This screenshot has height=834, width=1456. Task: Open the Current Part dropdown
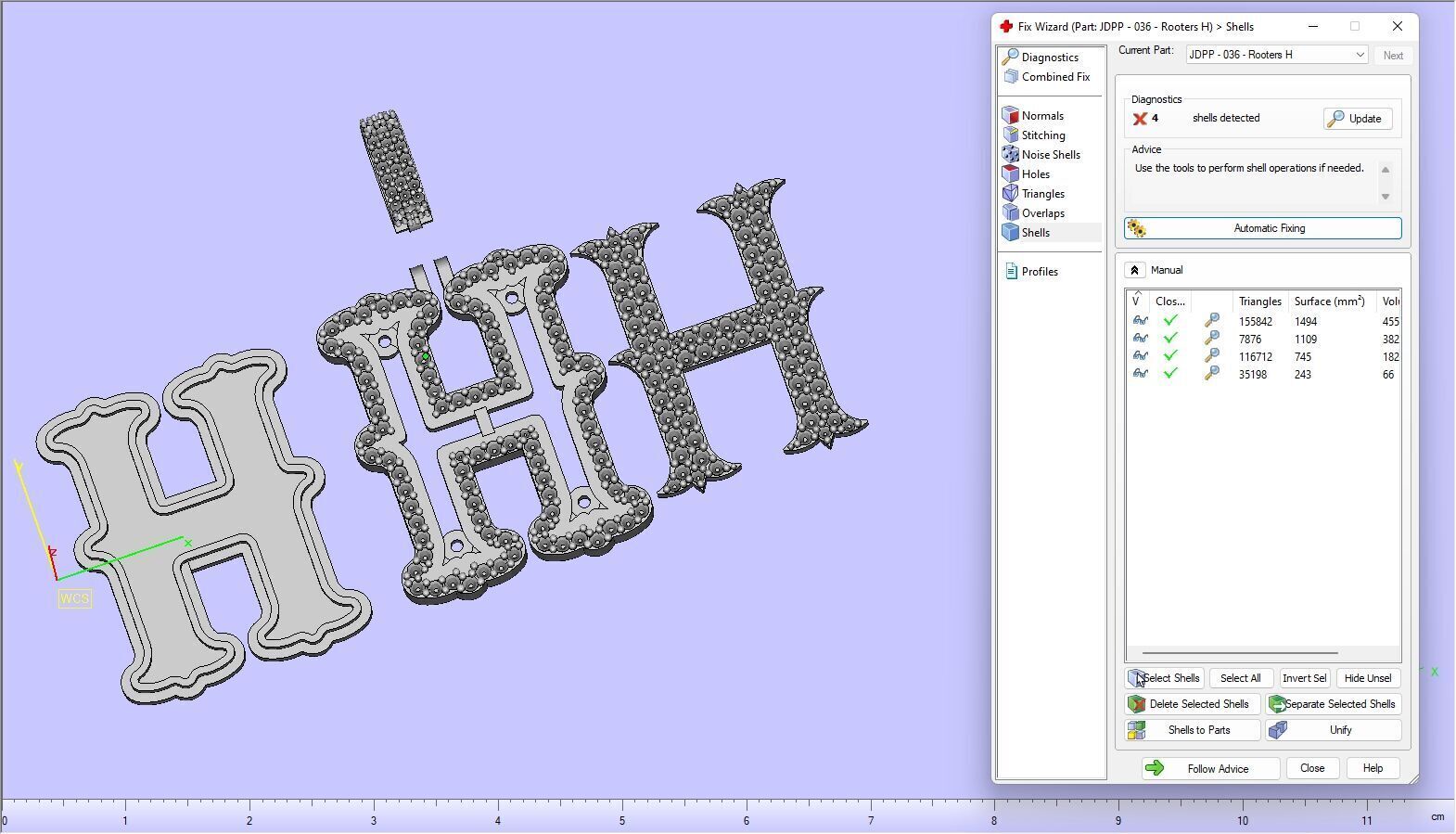tap(1277, 55)
